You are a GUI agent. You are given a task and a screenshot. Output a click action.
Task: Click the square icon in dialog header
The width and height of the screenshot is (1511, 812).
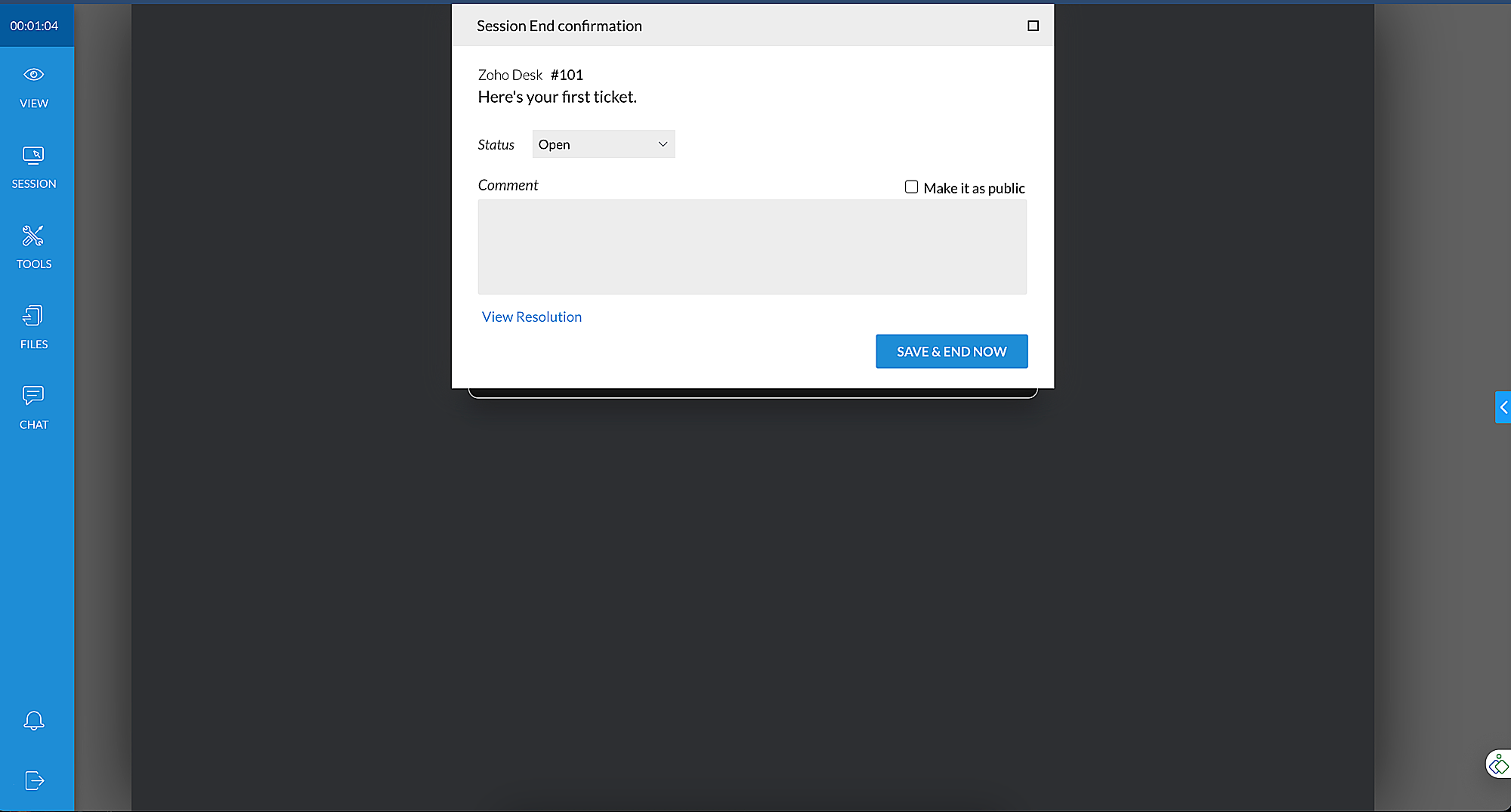(1033, 26)
